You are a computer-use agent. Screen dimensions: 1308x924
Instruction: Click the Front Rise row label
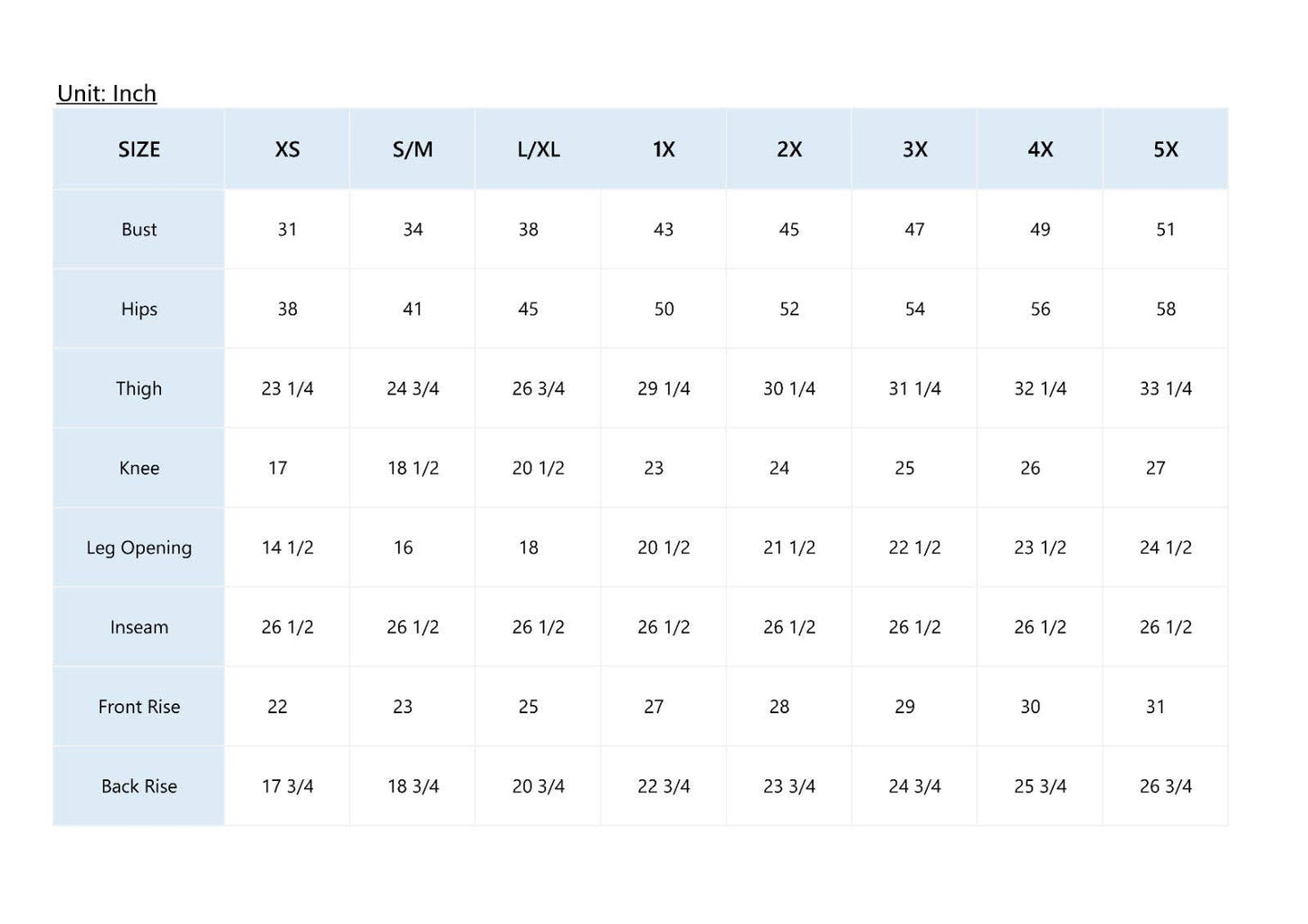click(x=138, y=708)
